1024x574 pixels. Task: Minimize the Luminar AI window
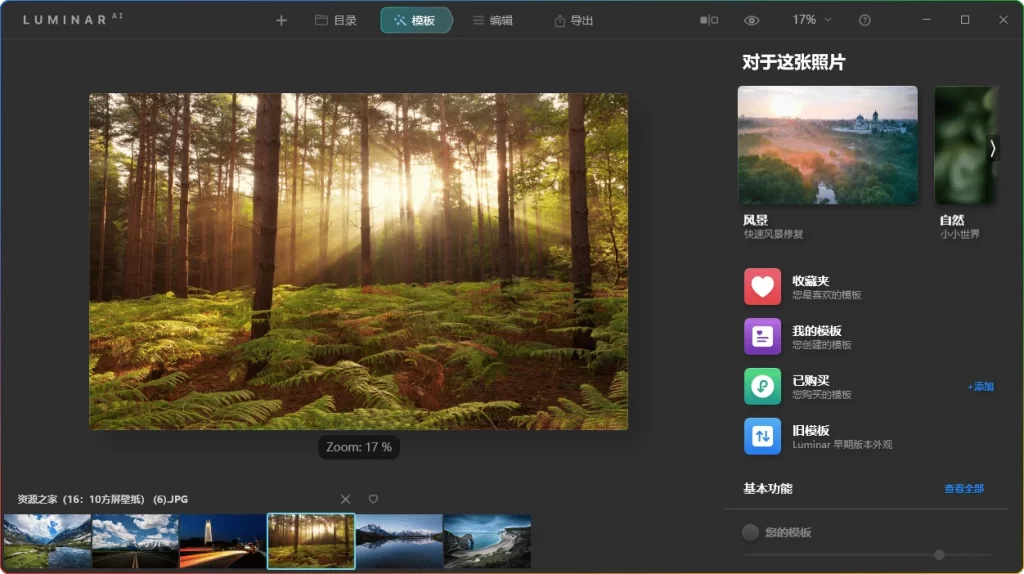(926, 20)
